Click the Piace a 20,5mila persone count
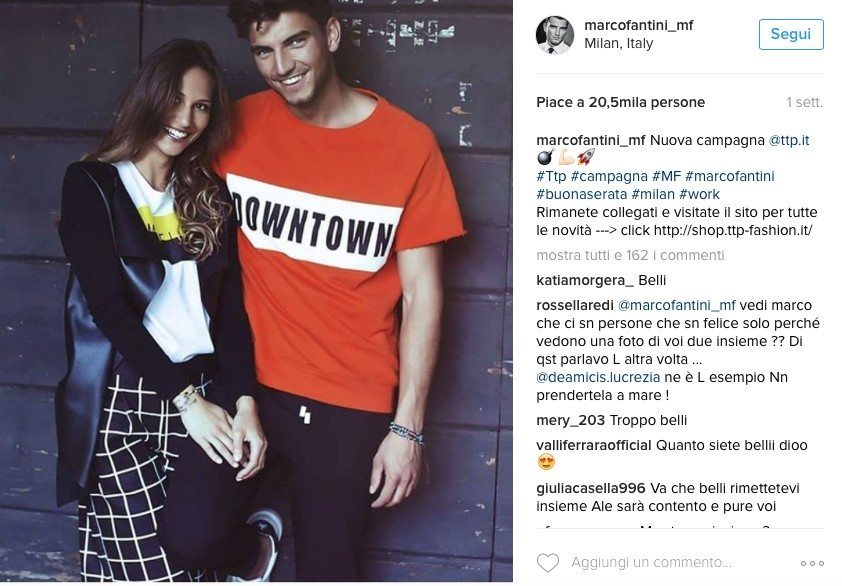 (x=620, y=103)
